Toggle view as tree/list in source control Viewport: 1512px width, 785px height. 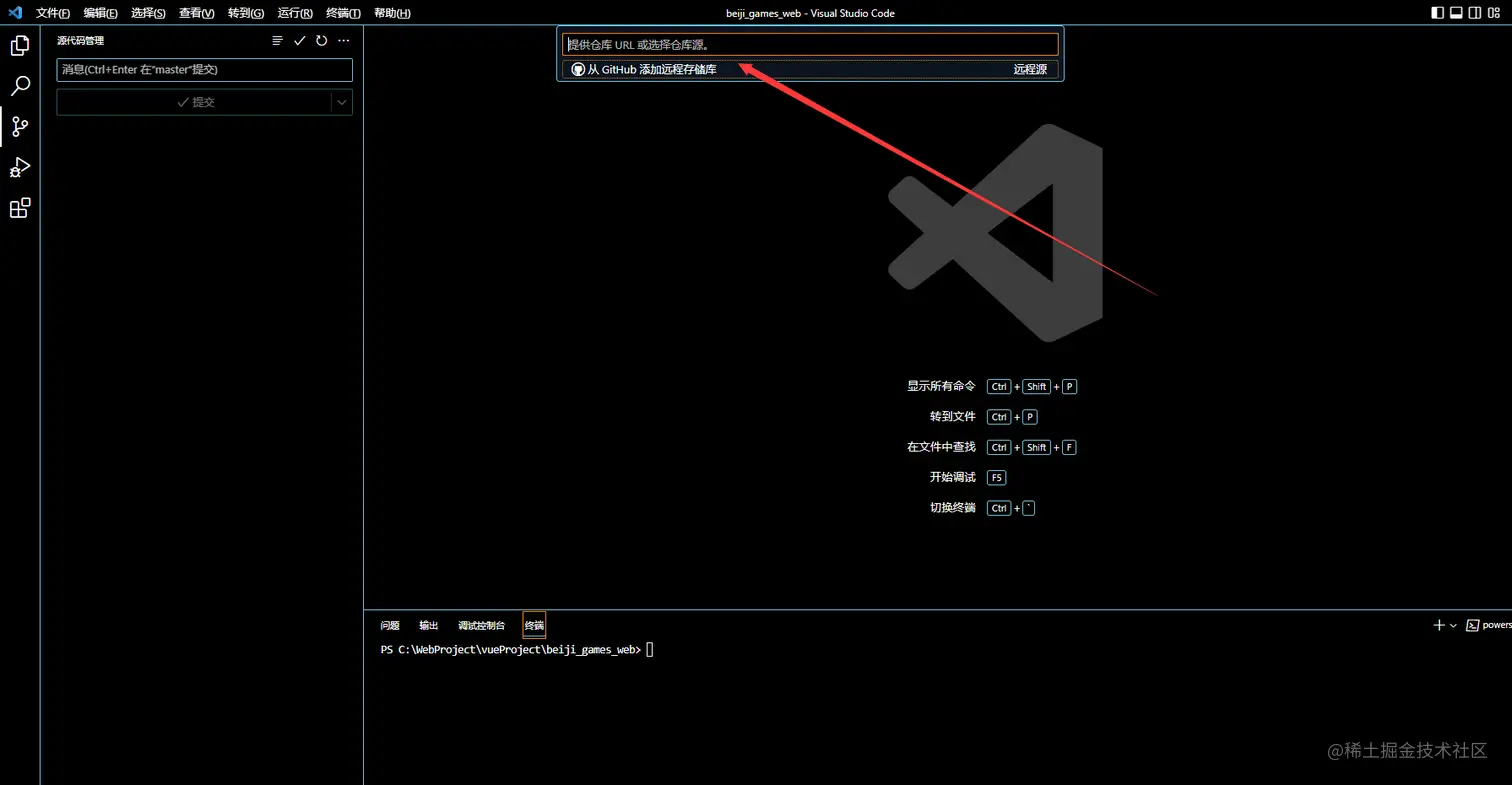[277, 41]
